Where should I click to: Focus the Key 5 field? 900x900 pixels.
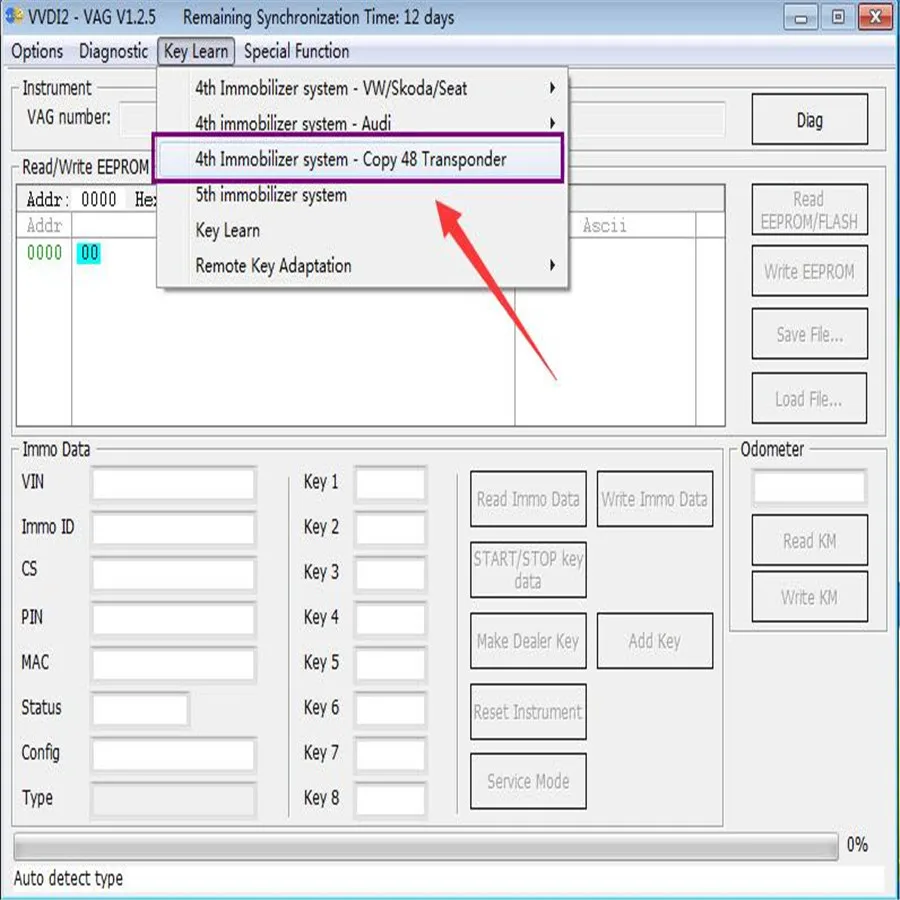pos(390,664)
